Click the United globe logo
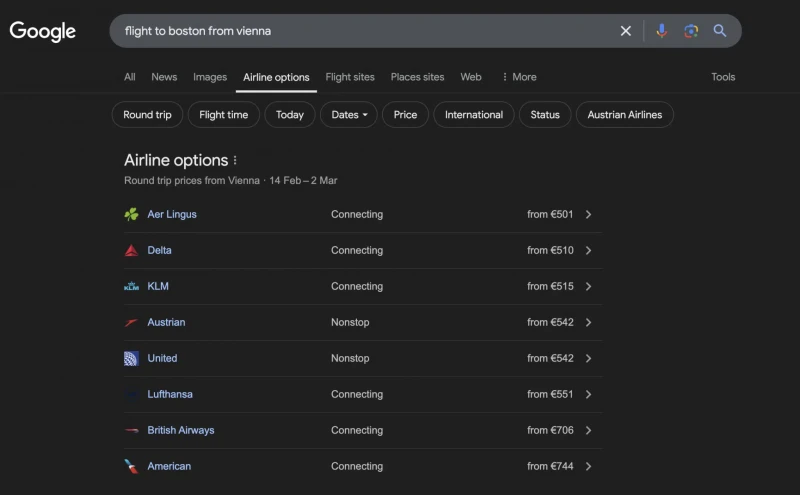 point(131,358)
